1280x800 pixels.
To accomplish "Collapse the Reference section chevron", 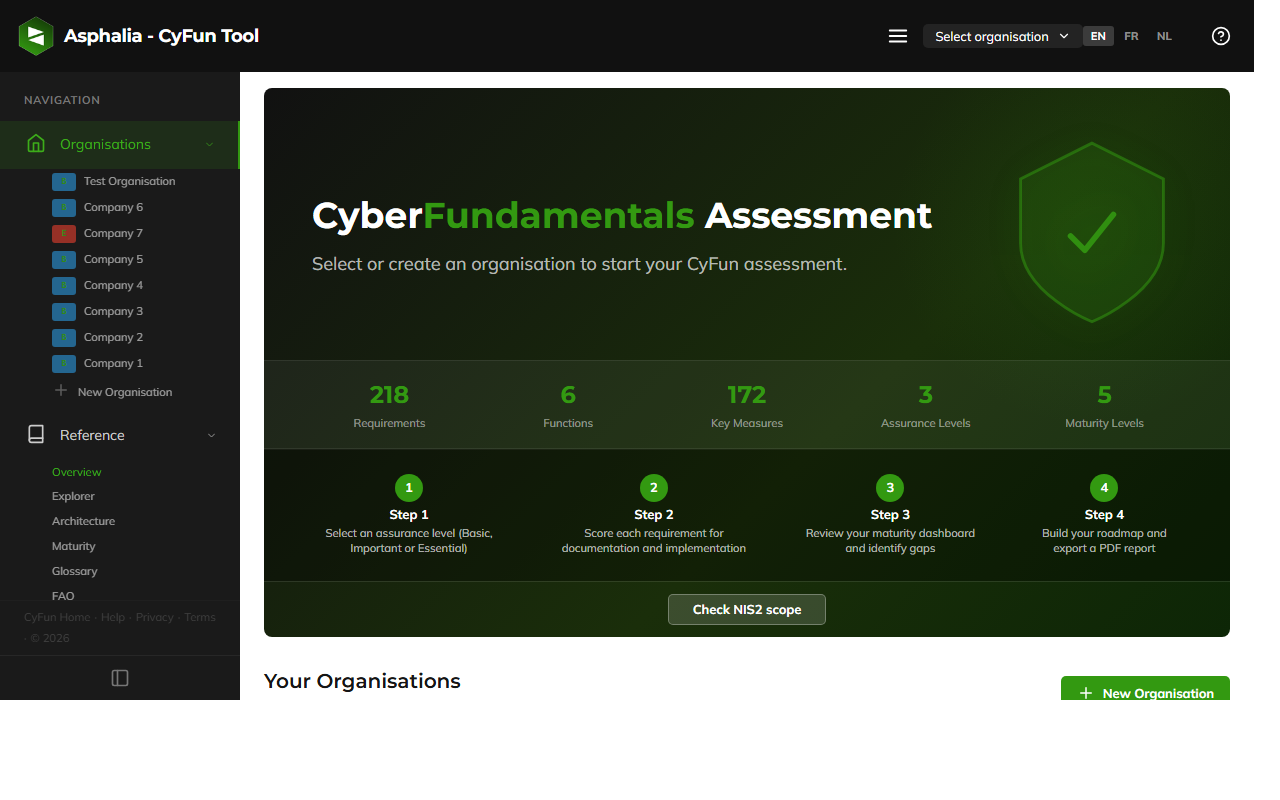I will coord(211,435).
